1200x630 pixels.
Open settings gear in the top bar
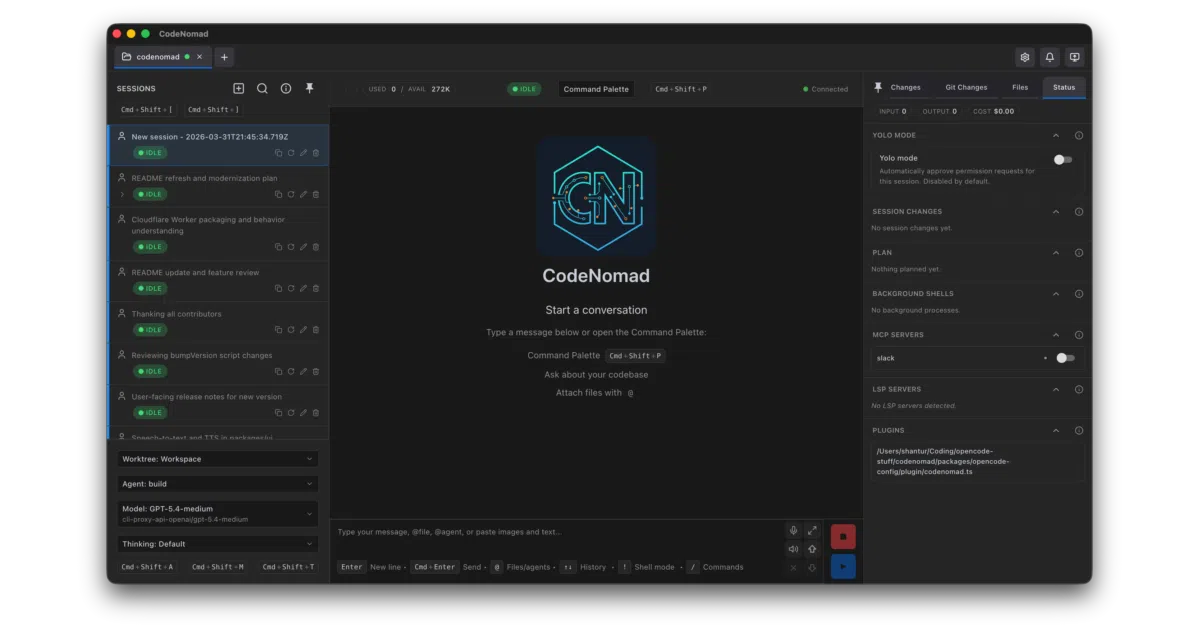tap(1024, 57)
